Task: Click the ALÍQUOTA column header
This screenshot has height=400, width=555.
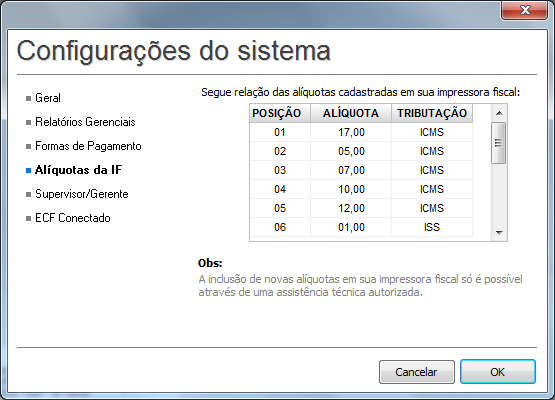Action: coord(351,113)
